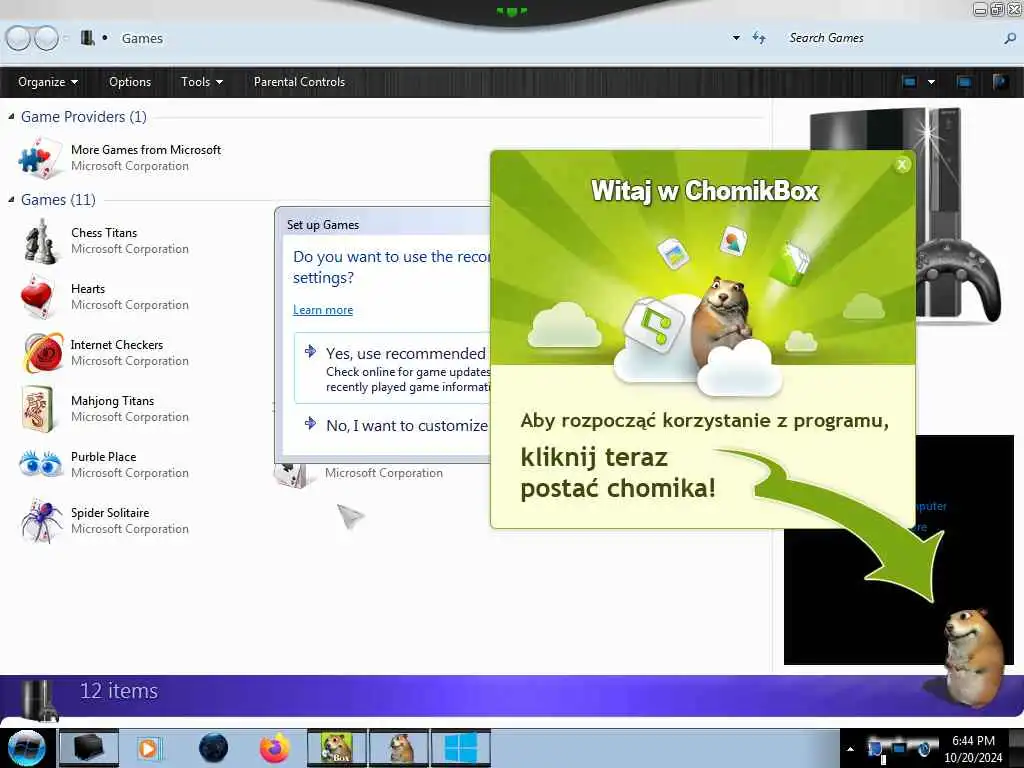Open the Chess Titans game icon
Image resolution: width=1024 pixels, height=768 pixels.
(x=40, y=241)
